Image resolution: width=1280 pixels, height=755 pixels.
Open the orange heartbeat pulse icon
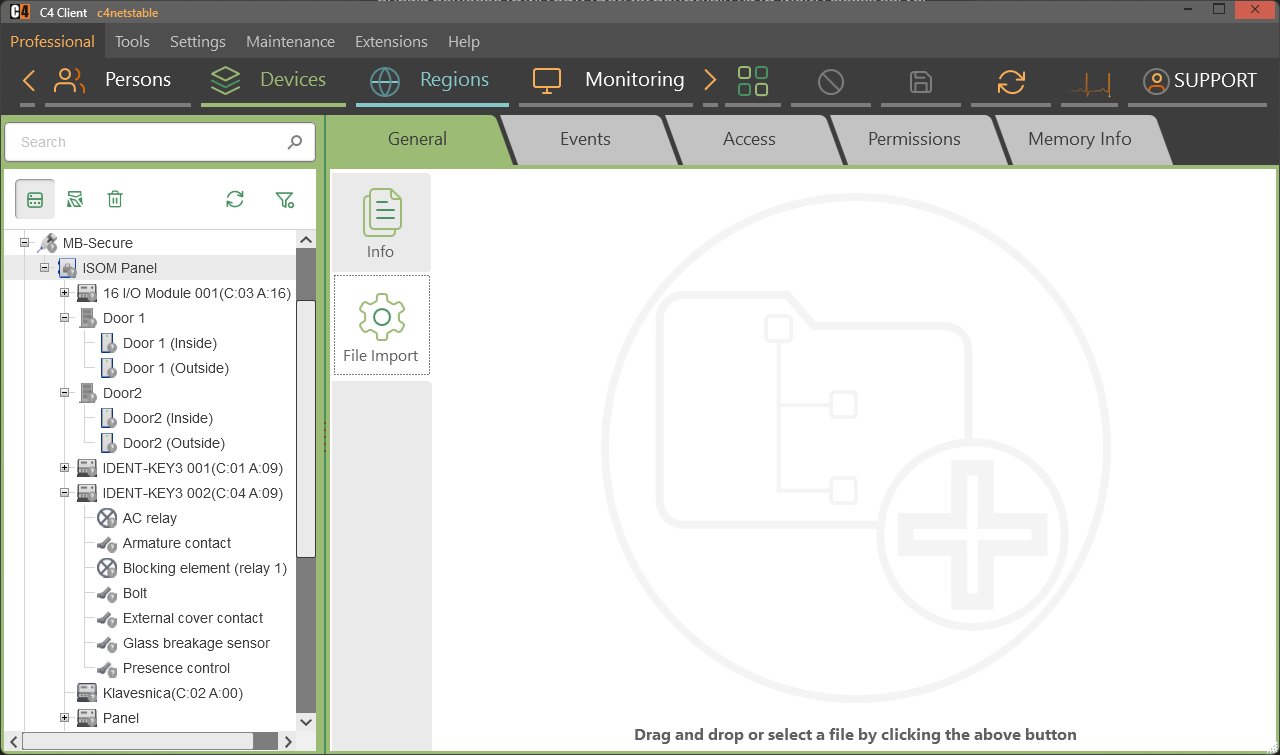point(1089,82)
